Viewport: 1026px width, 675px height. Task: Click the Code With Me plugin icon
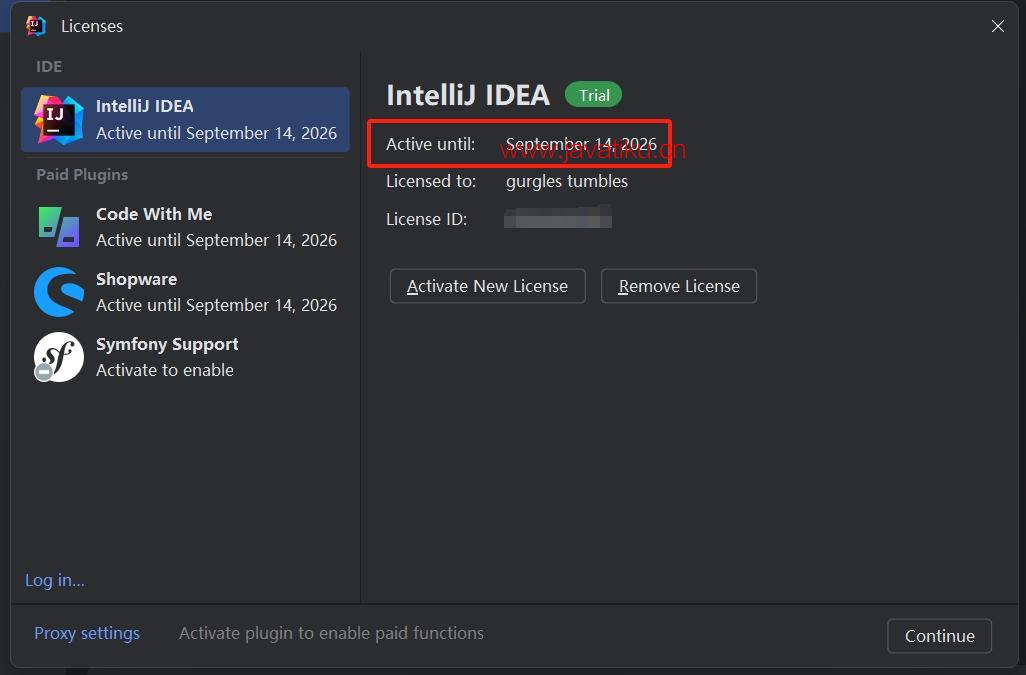pos(59,227)
